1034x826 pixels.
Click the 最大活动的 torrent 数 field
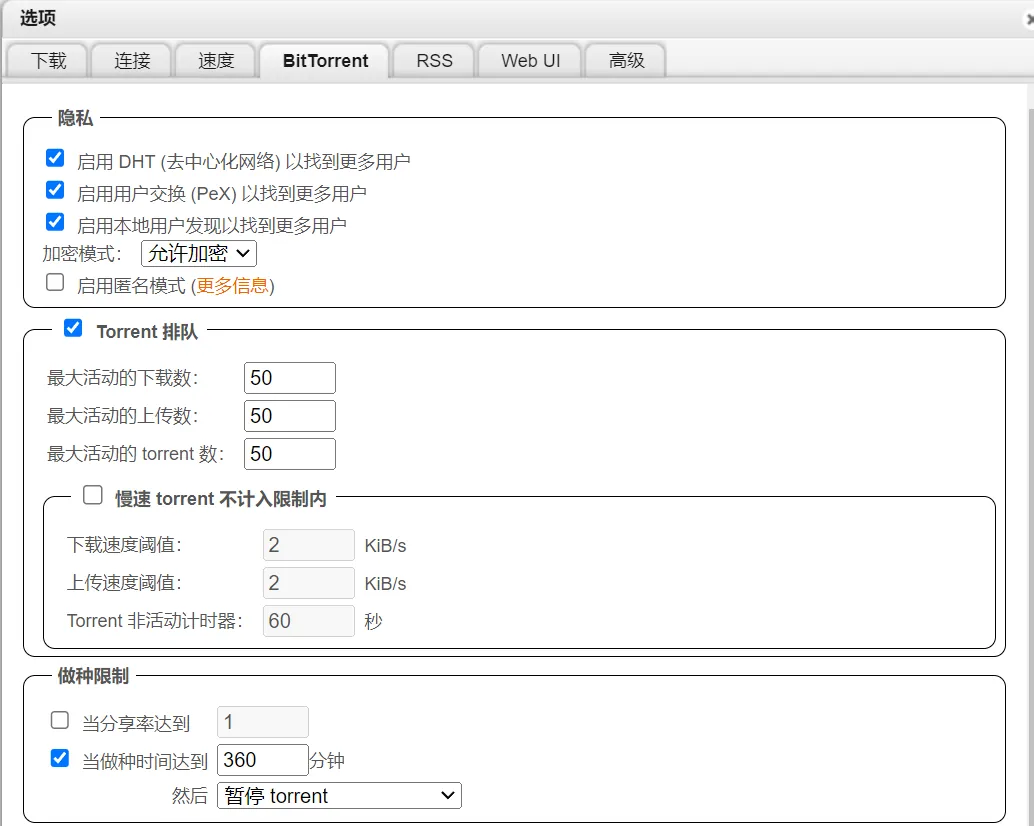[289, 454]
